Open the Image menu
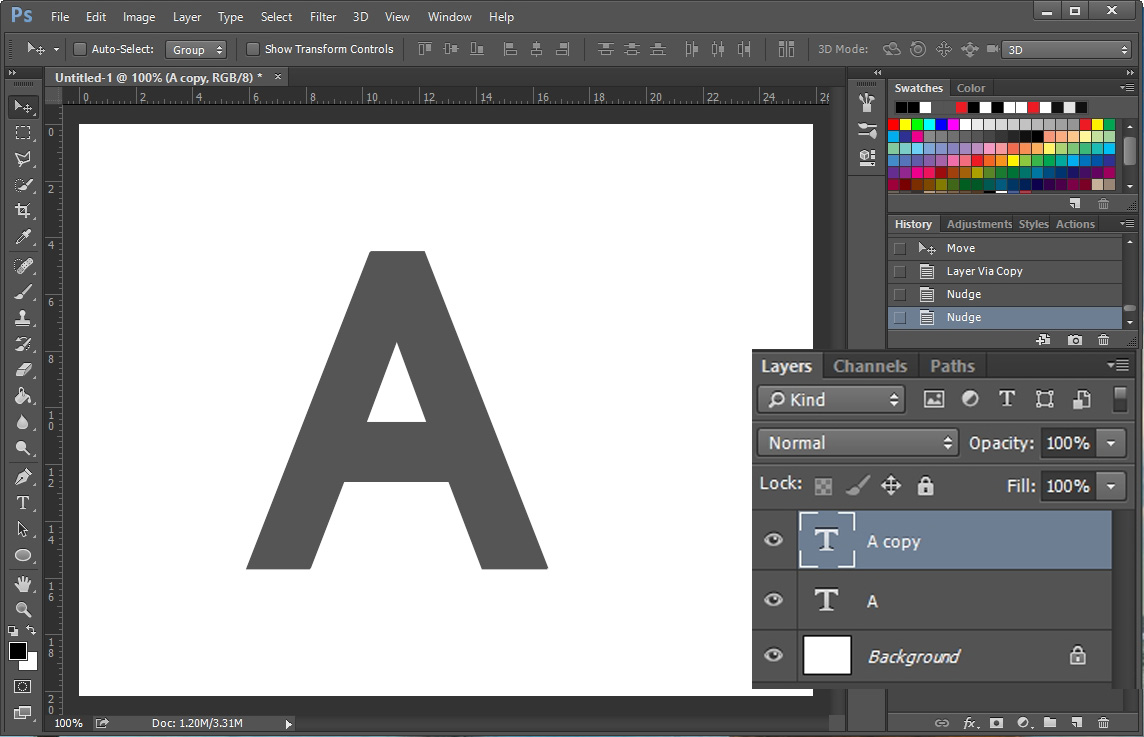The height and width of the screenshot is (737, 1144). [139, 17]
